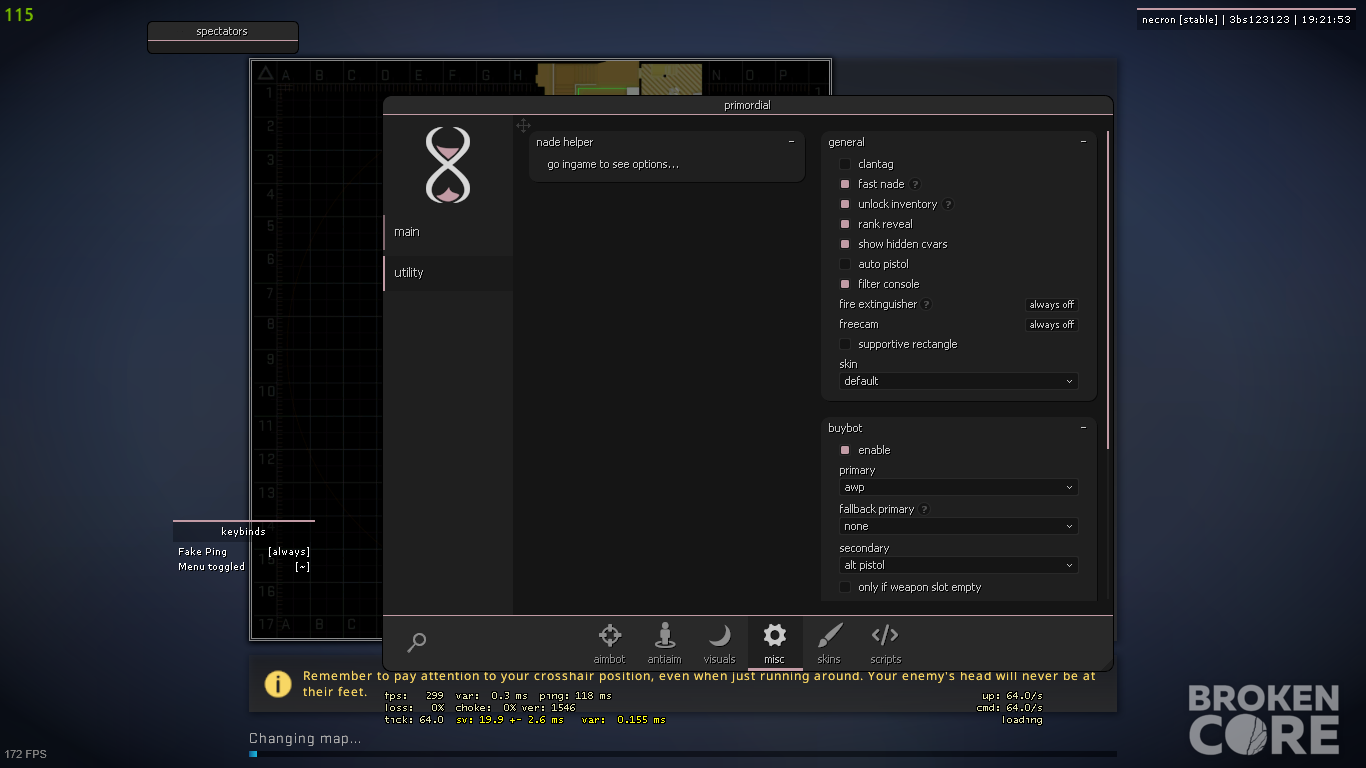The width and height of the screenshot is (1366, 768).
Task: Open the primary weapon dropdown showing awp
Action: pyautogui.click(x=958, y=487)
